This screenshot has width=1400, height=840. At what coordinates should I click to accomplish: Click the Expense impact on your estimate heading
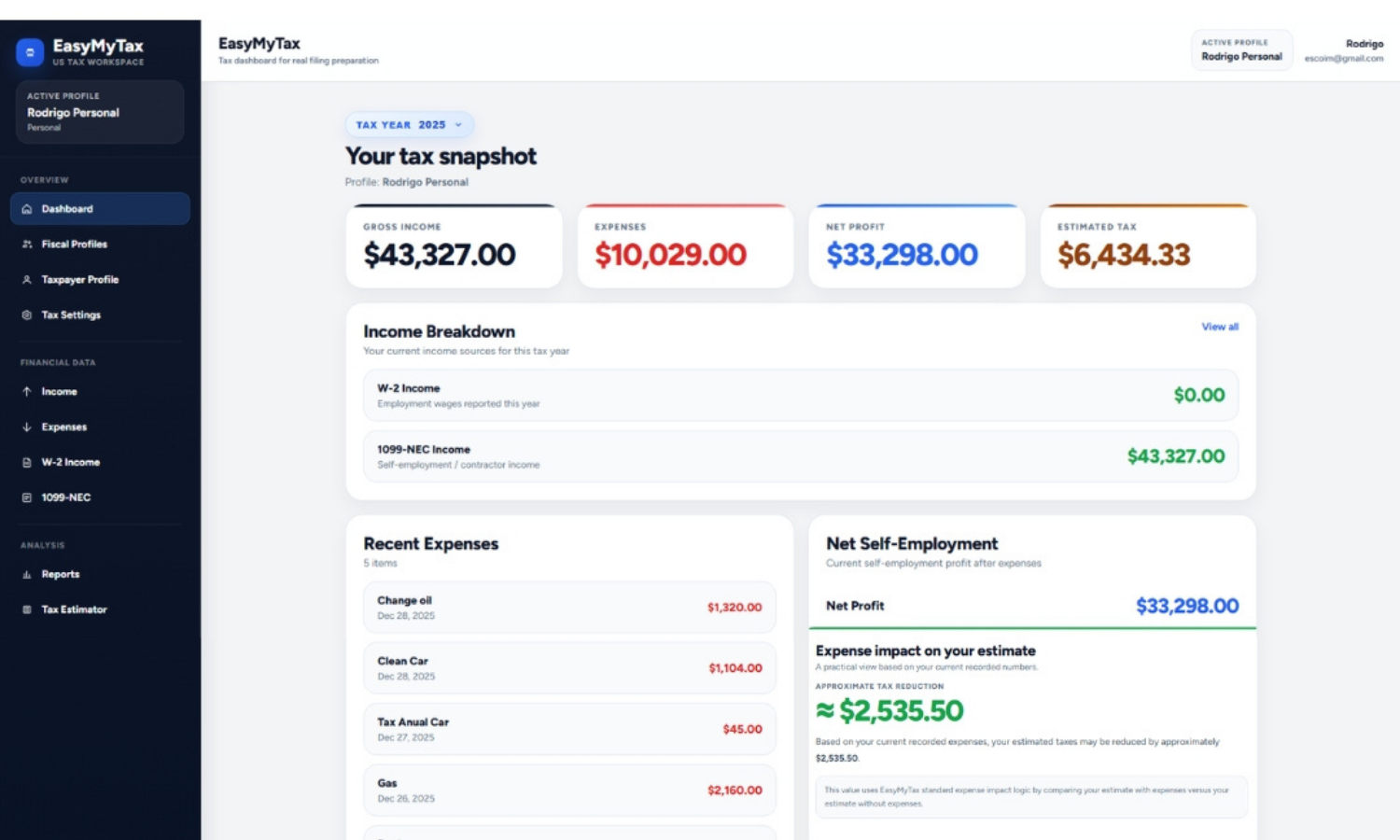click(x=926, y=651)
